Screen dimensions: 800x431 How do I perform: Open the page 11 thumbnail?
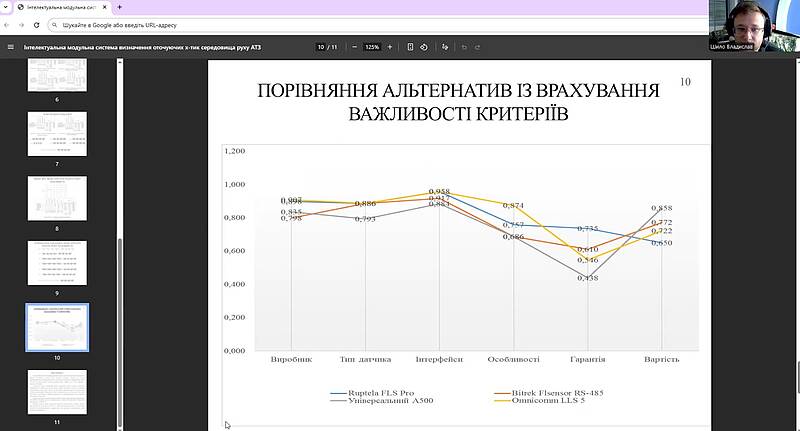[x=57, y=392]
